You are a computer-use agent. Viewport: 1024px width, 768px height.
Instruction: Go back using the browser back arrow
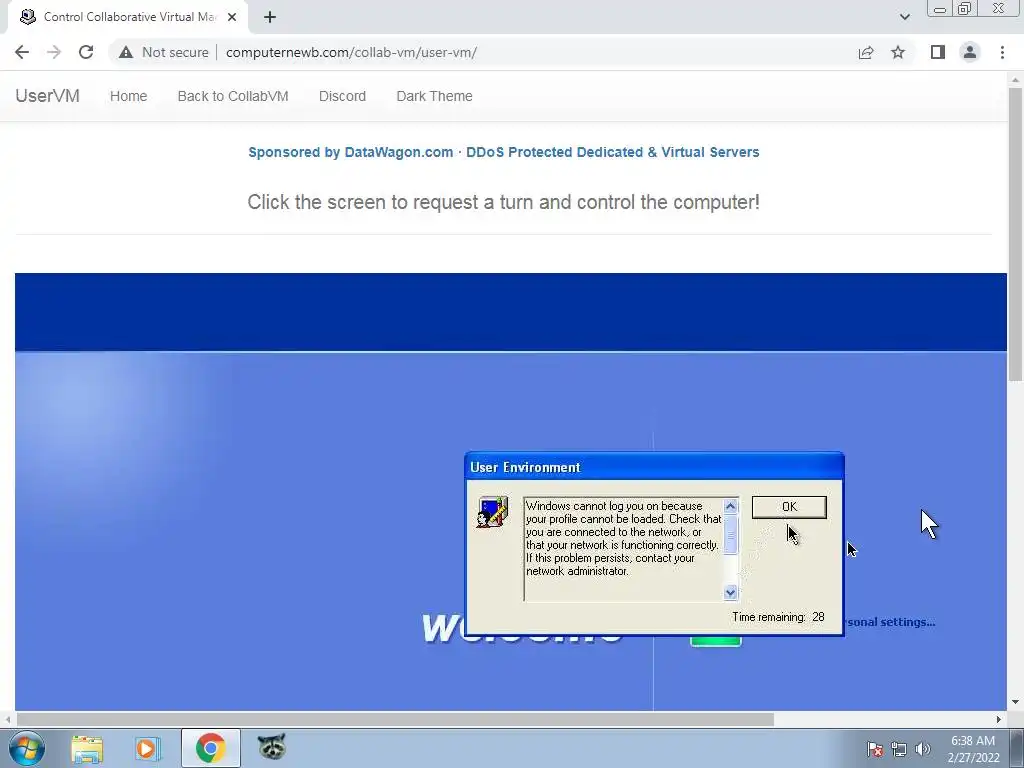click(x=22, y=52)
